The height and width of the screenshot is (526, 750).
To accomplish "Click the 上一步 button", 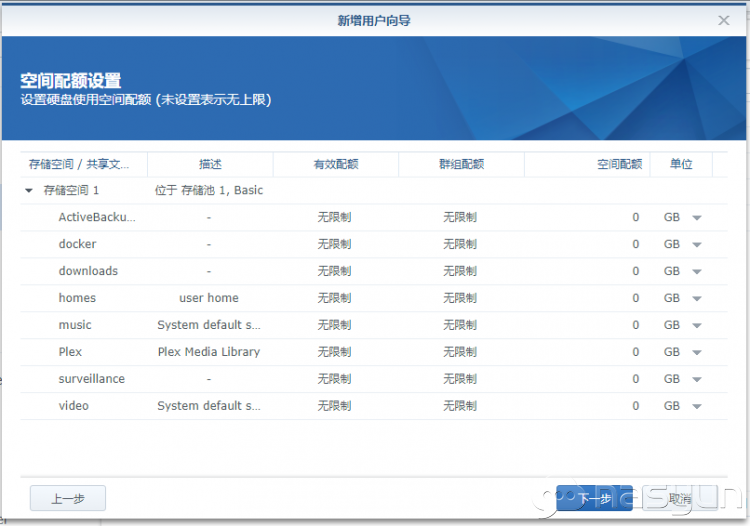I will click(68, 498).
